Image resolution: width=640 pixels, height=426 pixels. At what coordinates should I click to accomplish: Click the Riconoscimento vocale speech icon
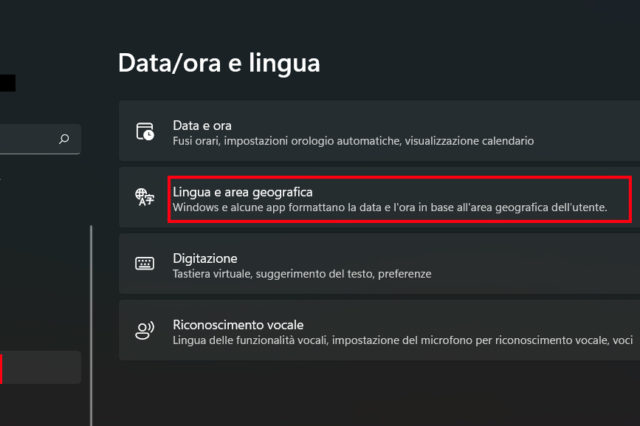[x=145, y=330]
